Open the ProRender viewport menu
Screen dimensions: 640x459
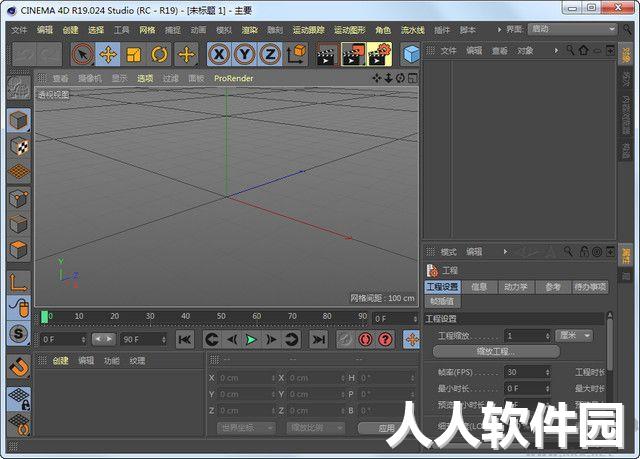tap(233, 78)
